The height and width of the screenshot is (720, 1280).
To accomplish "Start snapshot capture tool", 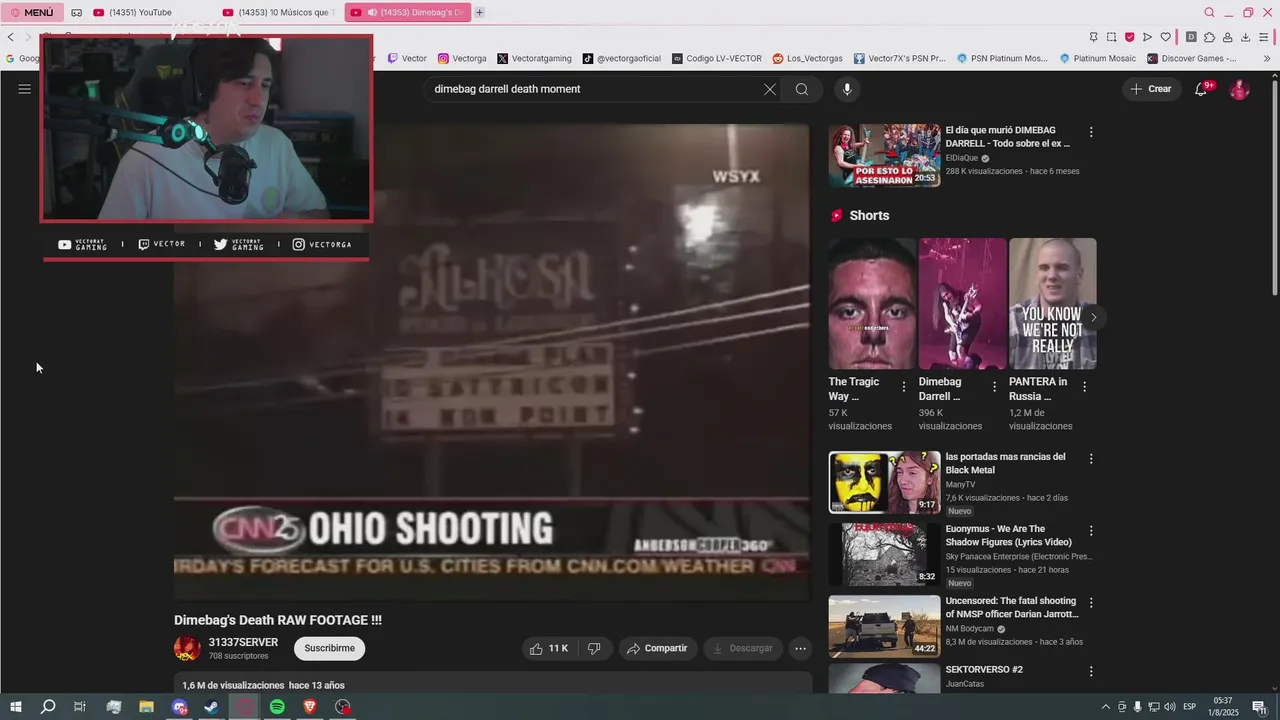I will pyautogui.click(x=1111, y=37).
